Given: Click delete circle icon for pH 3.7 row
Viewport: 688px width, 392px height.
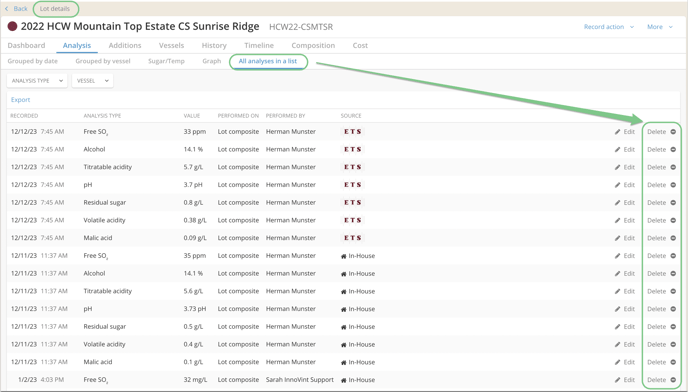Looking at the screenshot, I should click(x=673, y=185).
